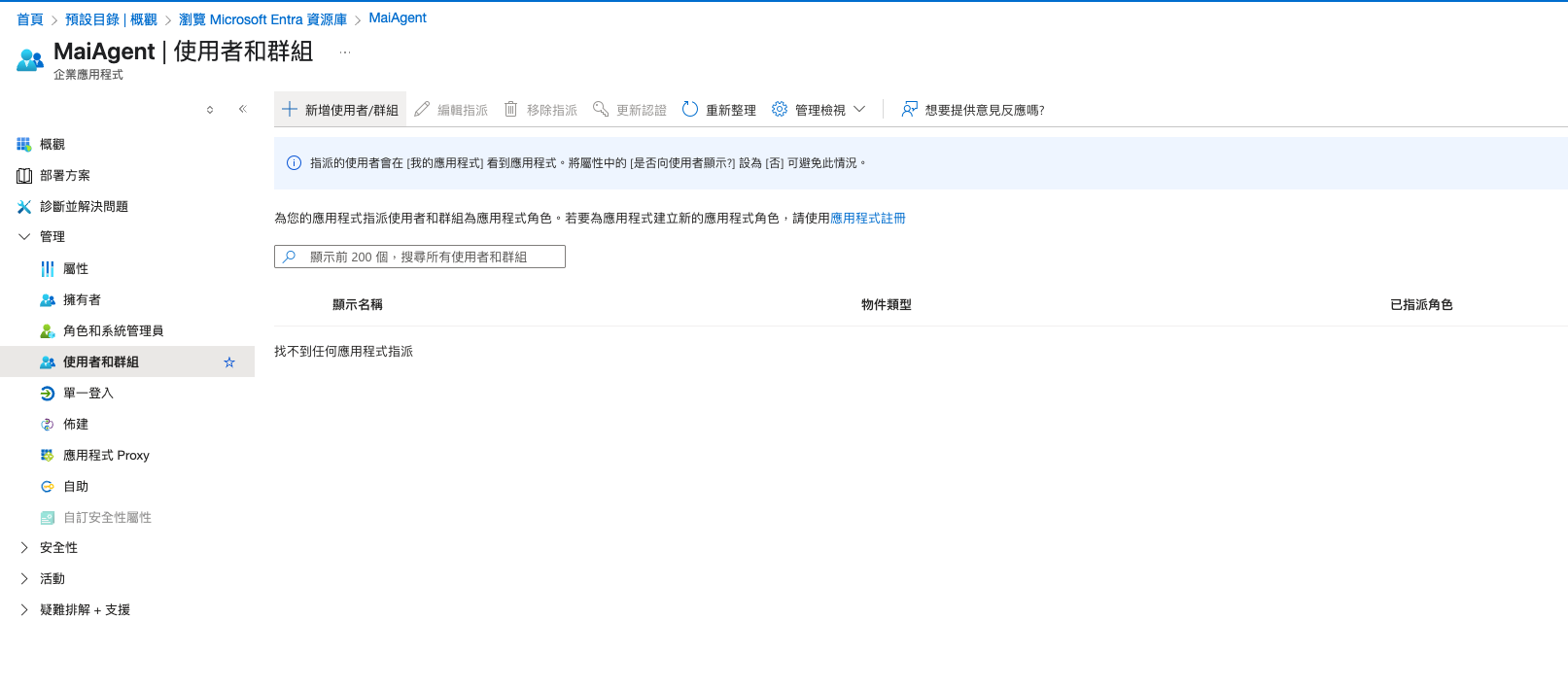Screen dimensions: 1568x688
Task: Sort by 物件類型 column header
Action: pos(887,305)
